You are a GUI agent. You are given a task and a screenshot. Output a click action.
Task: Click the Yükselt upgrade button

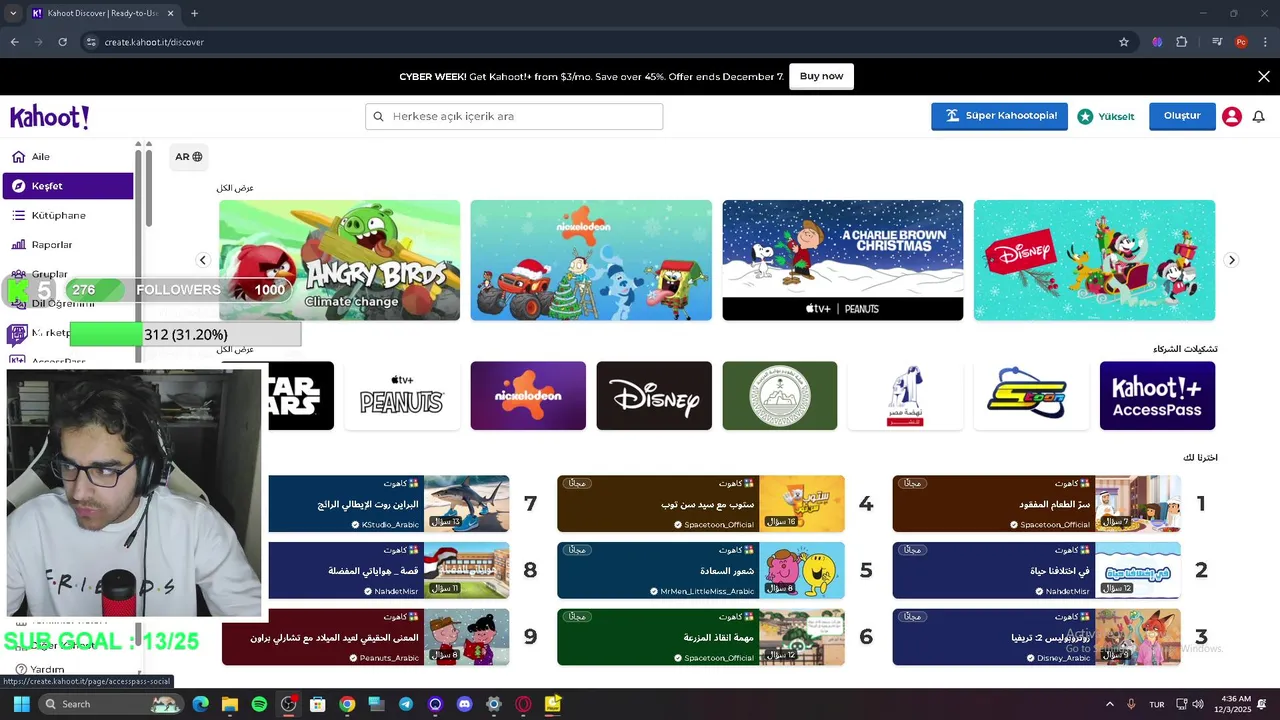pyautogui.click(x=1106, y=116)
